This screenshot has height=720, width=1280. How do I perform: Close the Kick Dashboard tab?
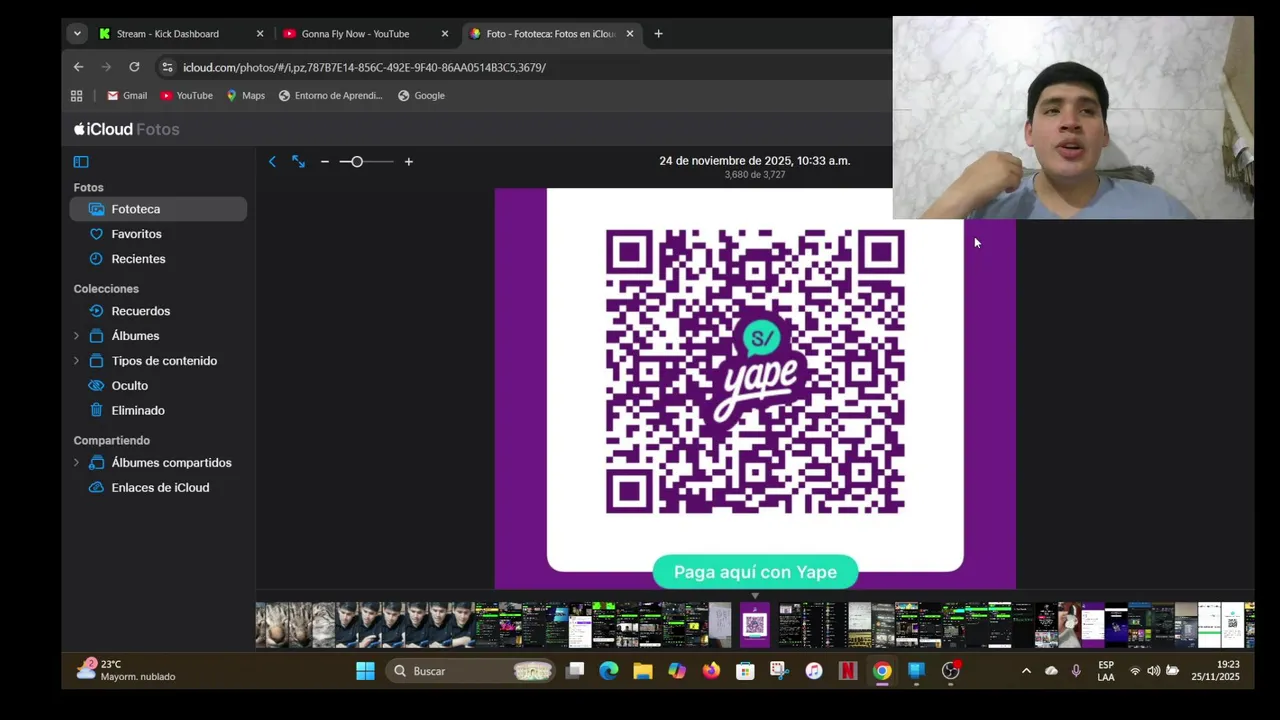click(260, 34)
